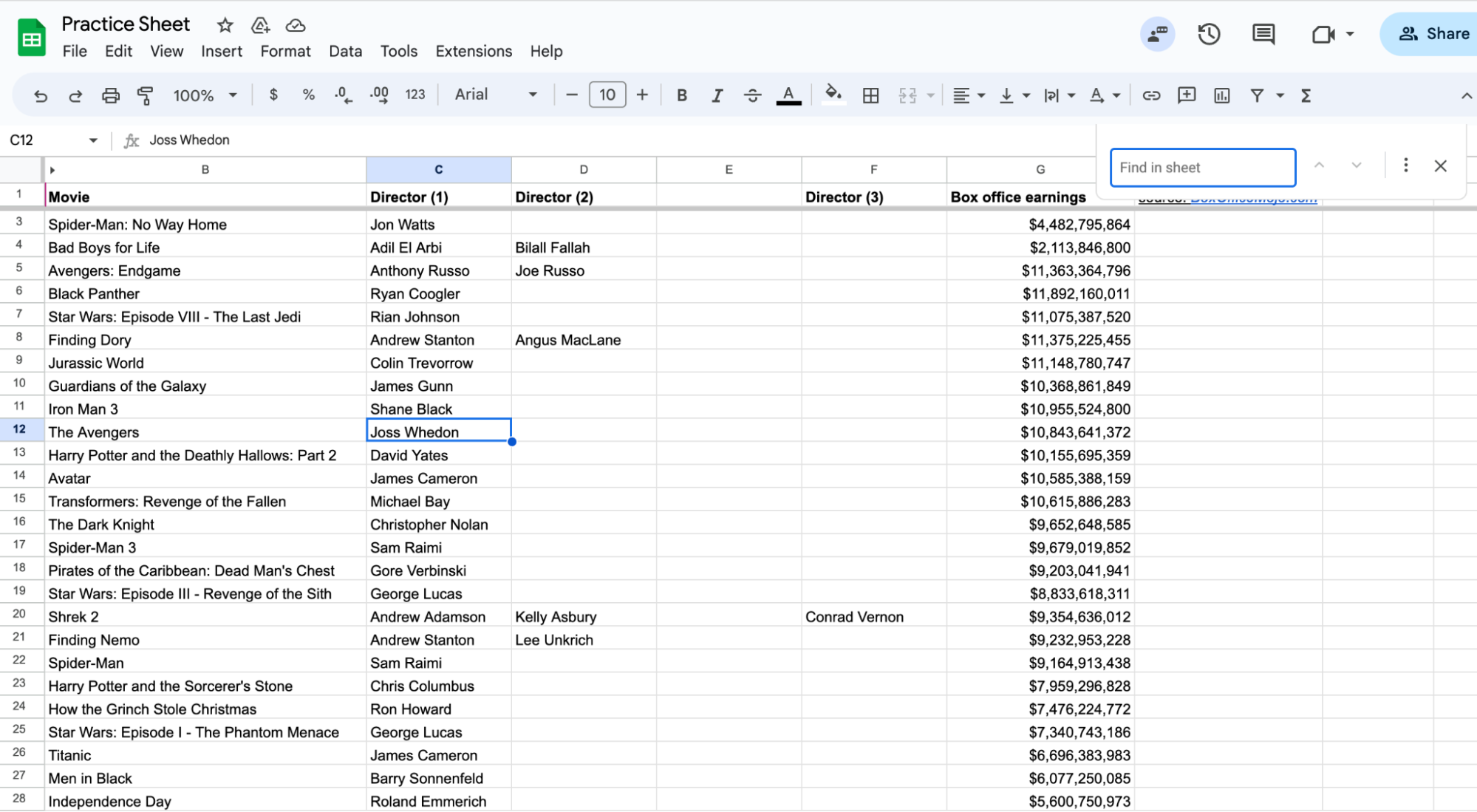The width and height of the screenshot is (1477, 812).
Task: Open the Arial font dropdown
Action: (x=496, y=95)
